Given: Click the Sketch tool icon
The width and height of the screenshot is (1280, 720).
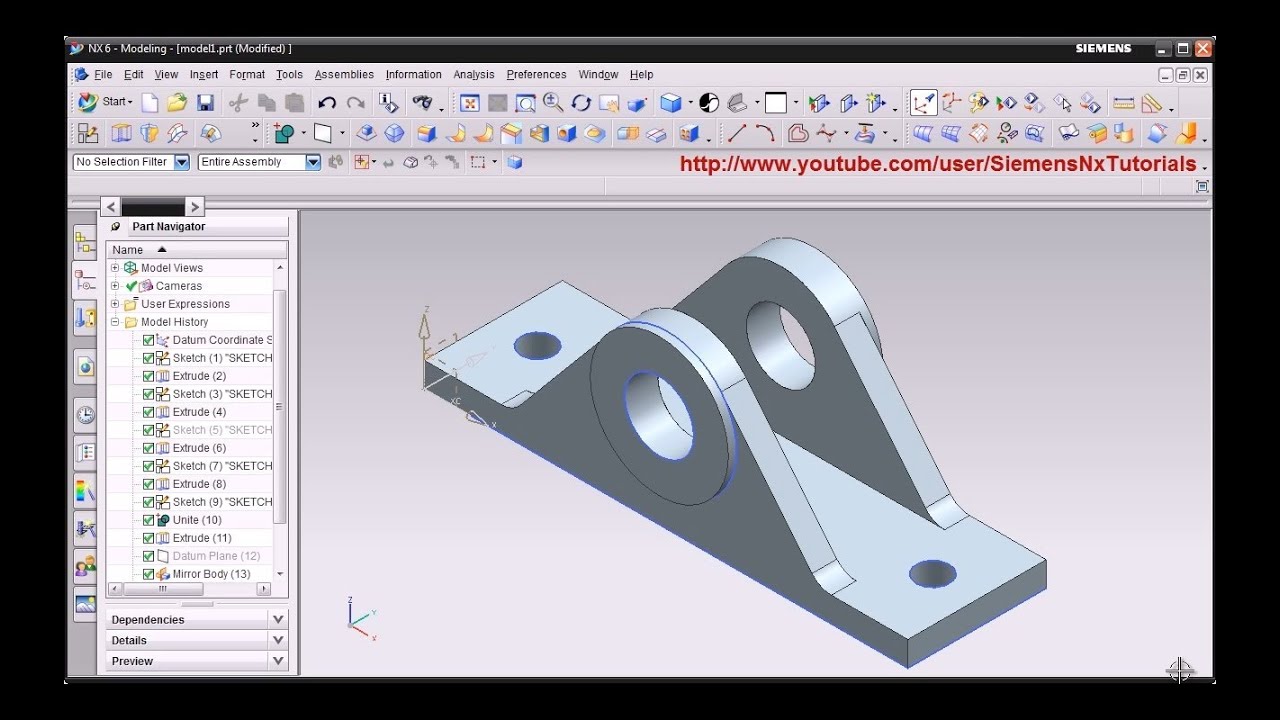Looking at the screenshot, I should tap(88, 133).
